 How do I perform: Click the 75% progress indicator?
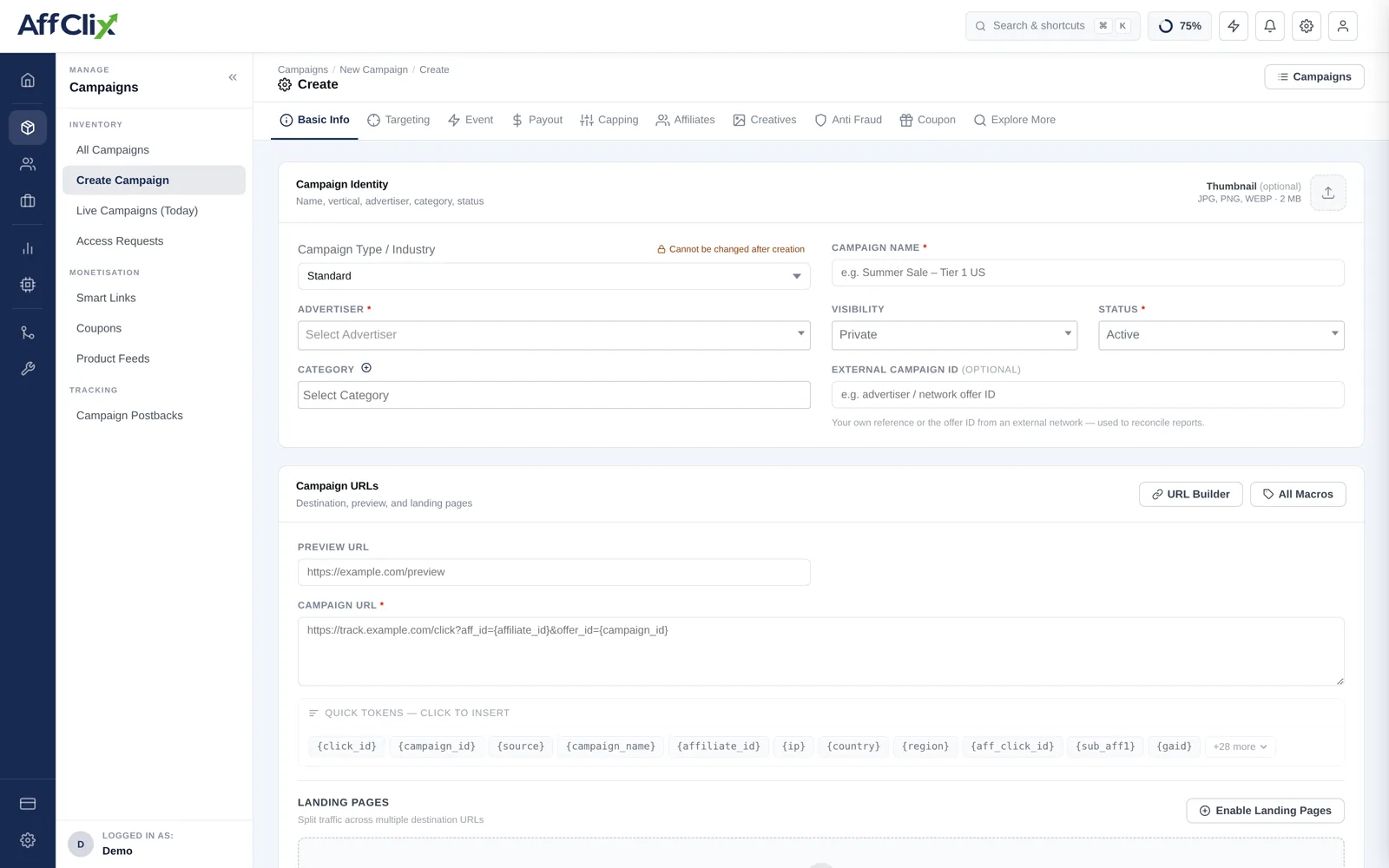pos(1180,26)
